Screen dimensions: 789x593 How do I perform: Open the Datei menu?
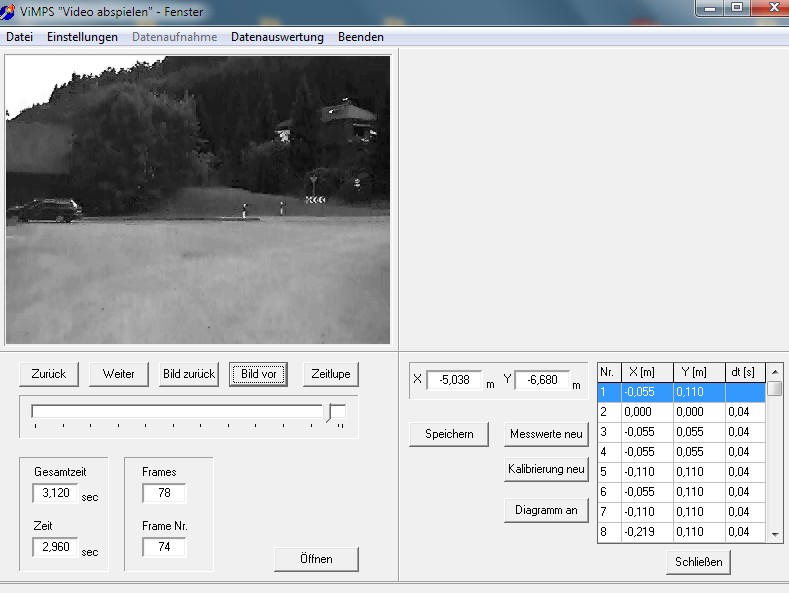[20, 37]
